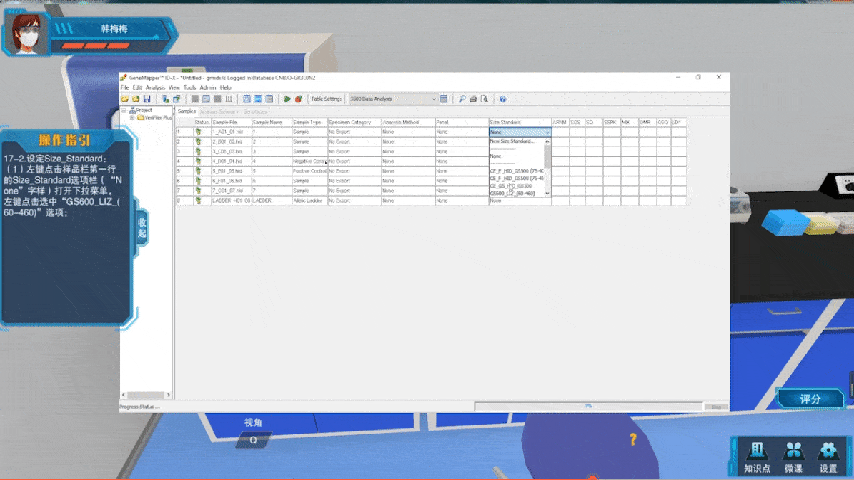This screenshot has height=480, width=854.
Task: Click the project tree horizontal scrollbar thumb
Action: point(145,395)
